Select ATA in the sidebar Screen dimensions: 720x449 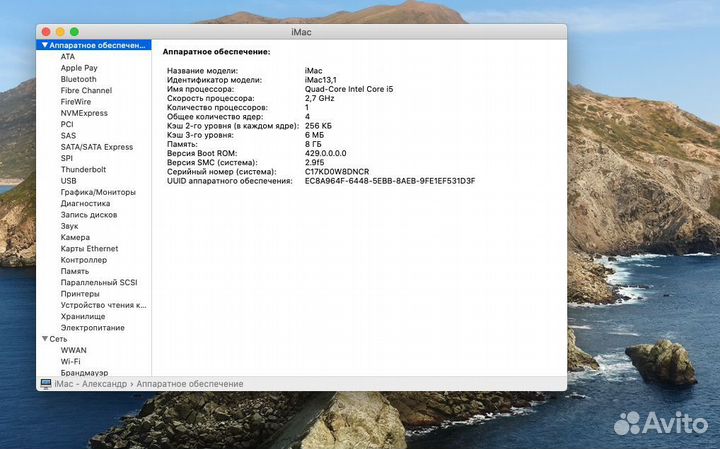pyautogui.click(x=68, y=56)
